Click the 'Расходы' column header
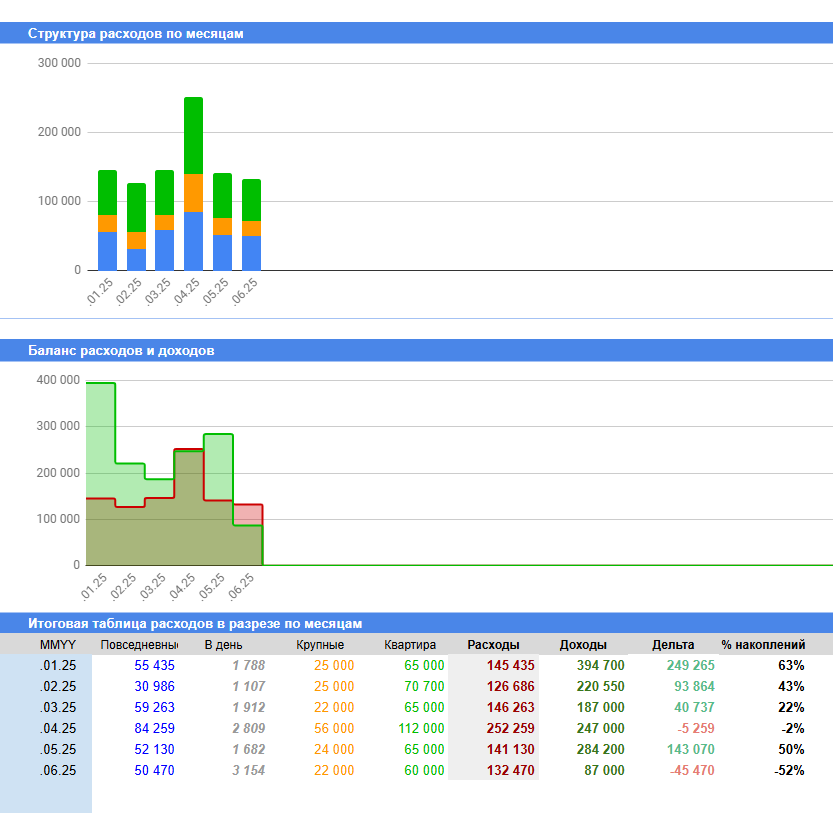The image size is (833, 813). pyautogui.click(x=494, y=645)
